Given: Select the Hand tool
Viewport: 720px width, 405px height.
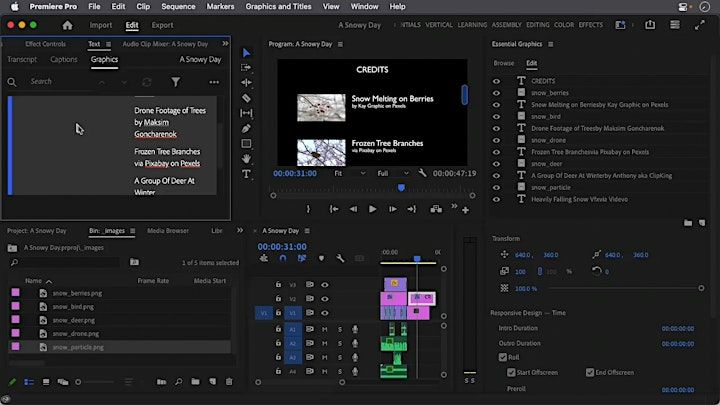Looking at the screenshot, I should point(246,159).
